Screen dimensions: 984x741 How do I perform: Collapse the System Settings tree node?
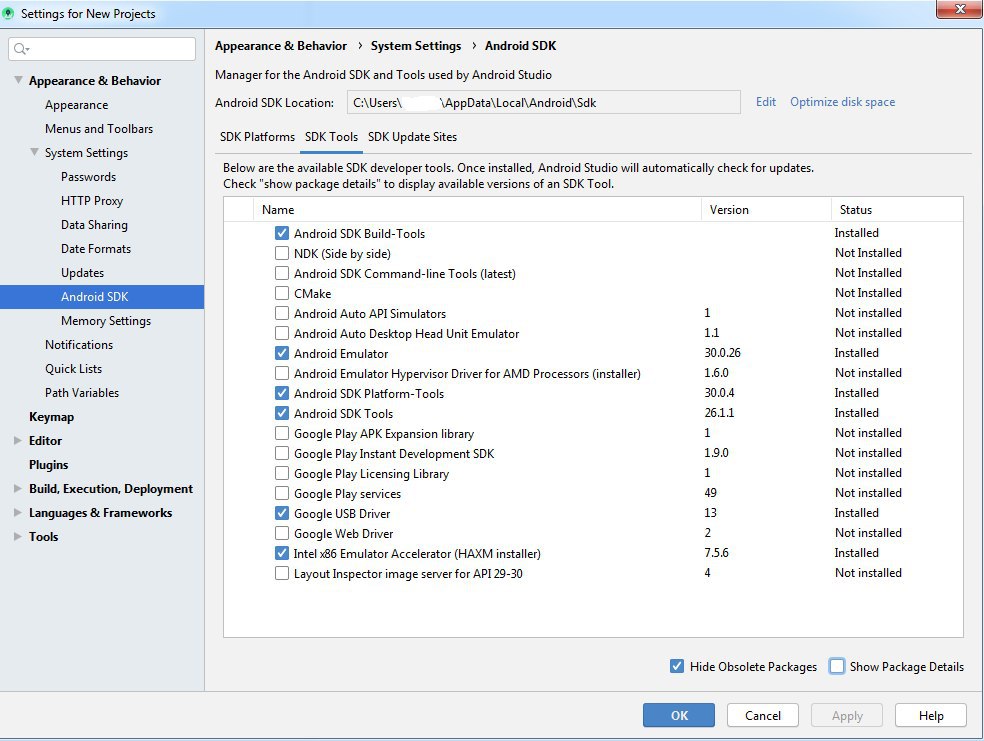[35, 152]
